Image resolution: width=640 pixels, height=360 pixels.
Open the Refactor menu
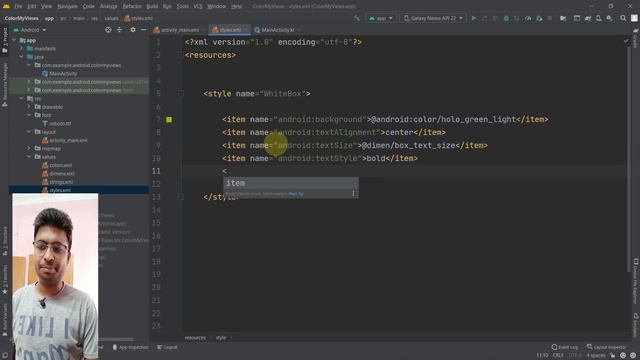tap(132, 7)
